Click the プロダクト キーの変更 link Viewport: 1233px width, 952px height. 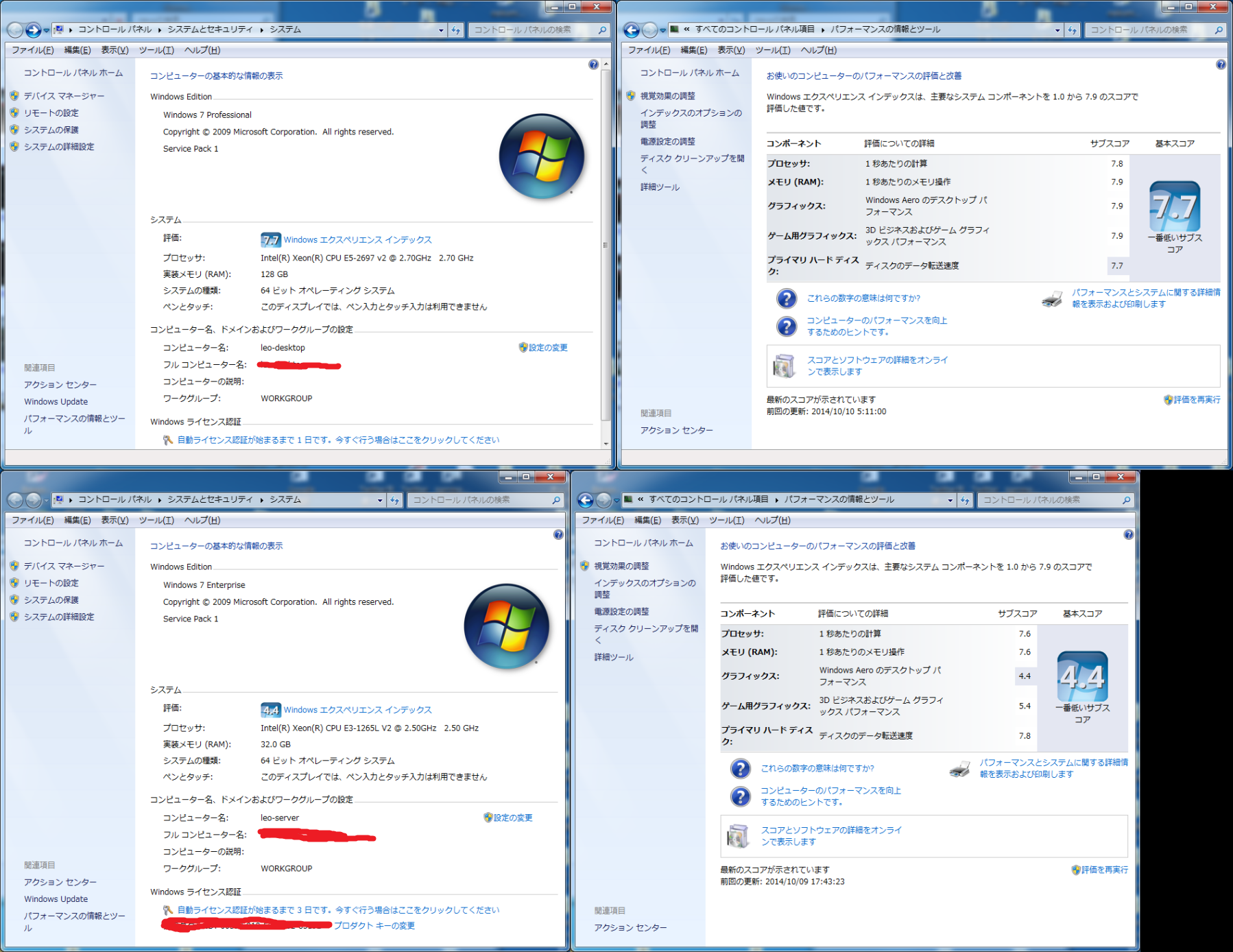tap(374, 925)
